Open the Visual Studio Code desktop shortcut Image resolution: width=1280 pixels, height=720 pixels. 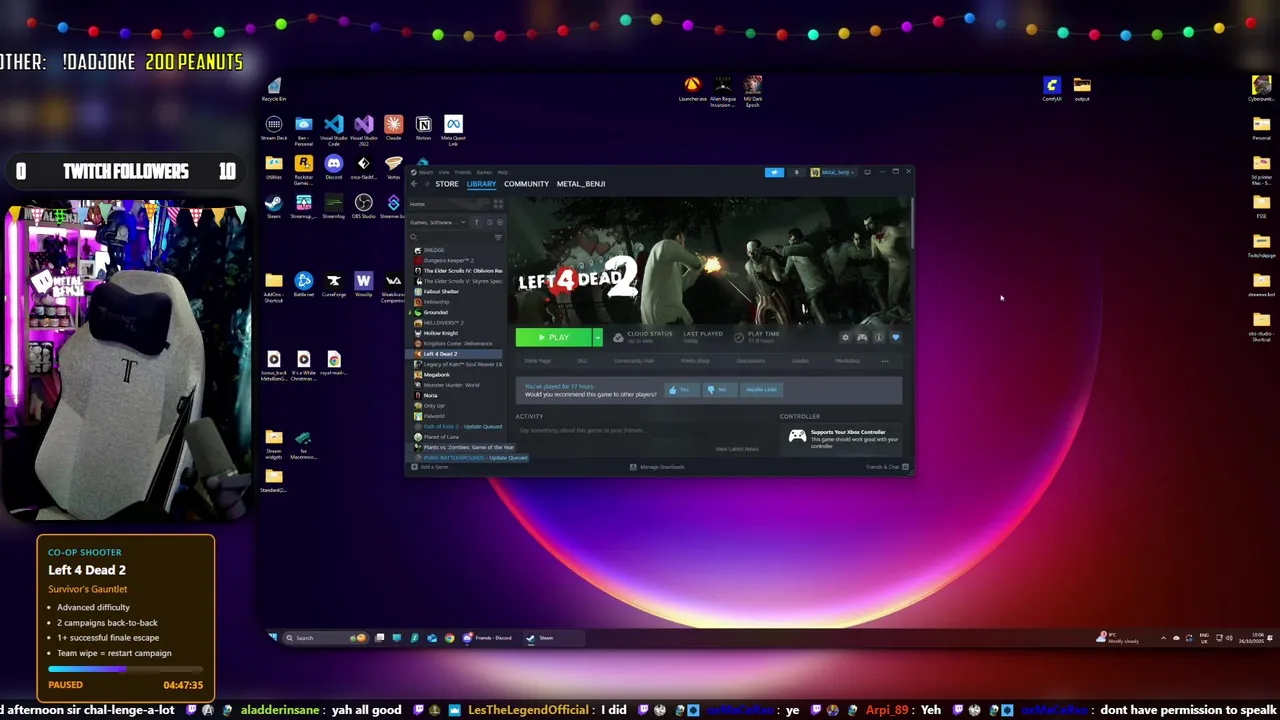point(334,130)
